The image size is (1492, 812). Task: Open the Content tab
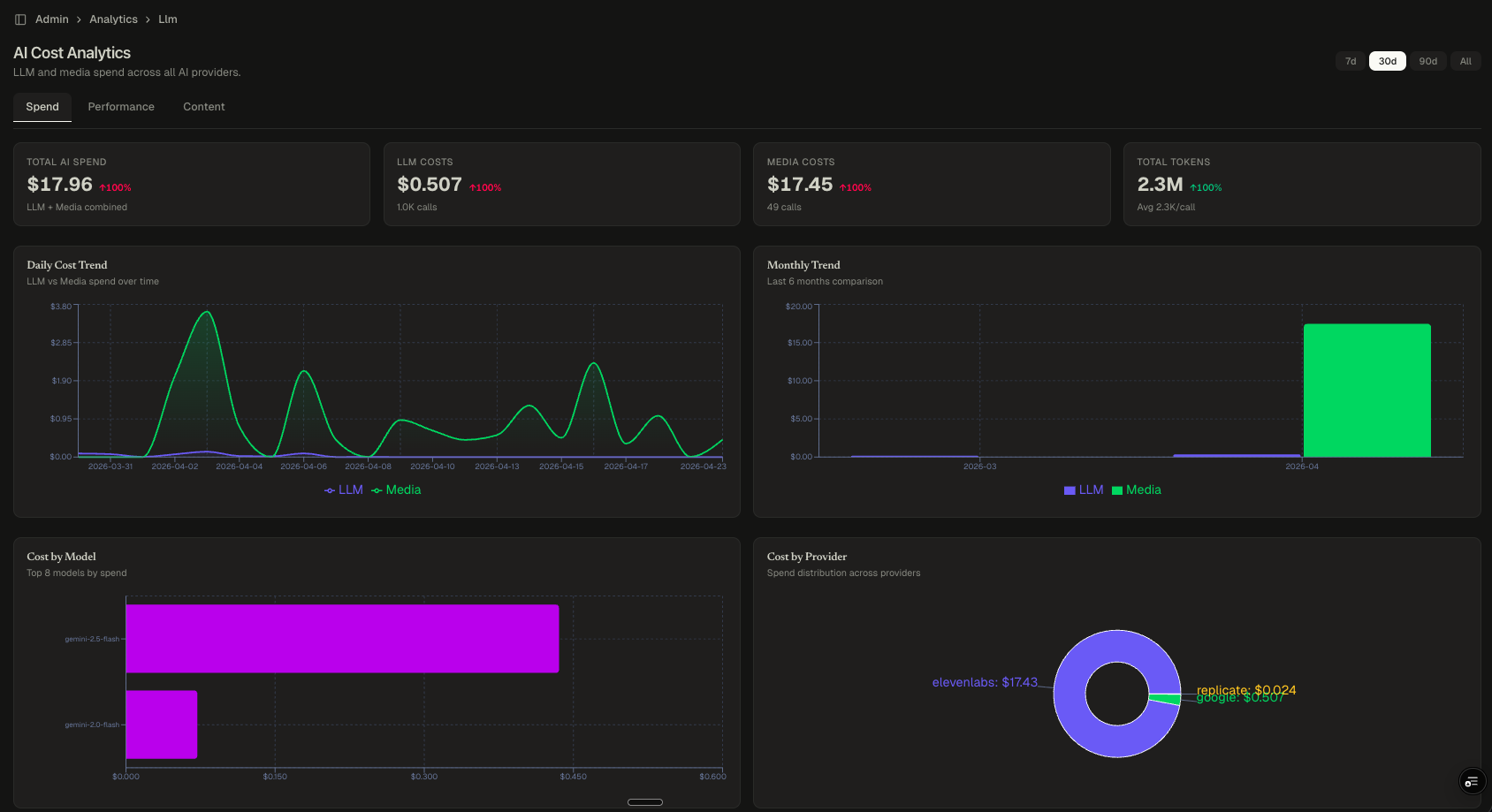click(204, 107)
